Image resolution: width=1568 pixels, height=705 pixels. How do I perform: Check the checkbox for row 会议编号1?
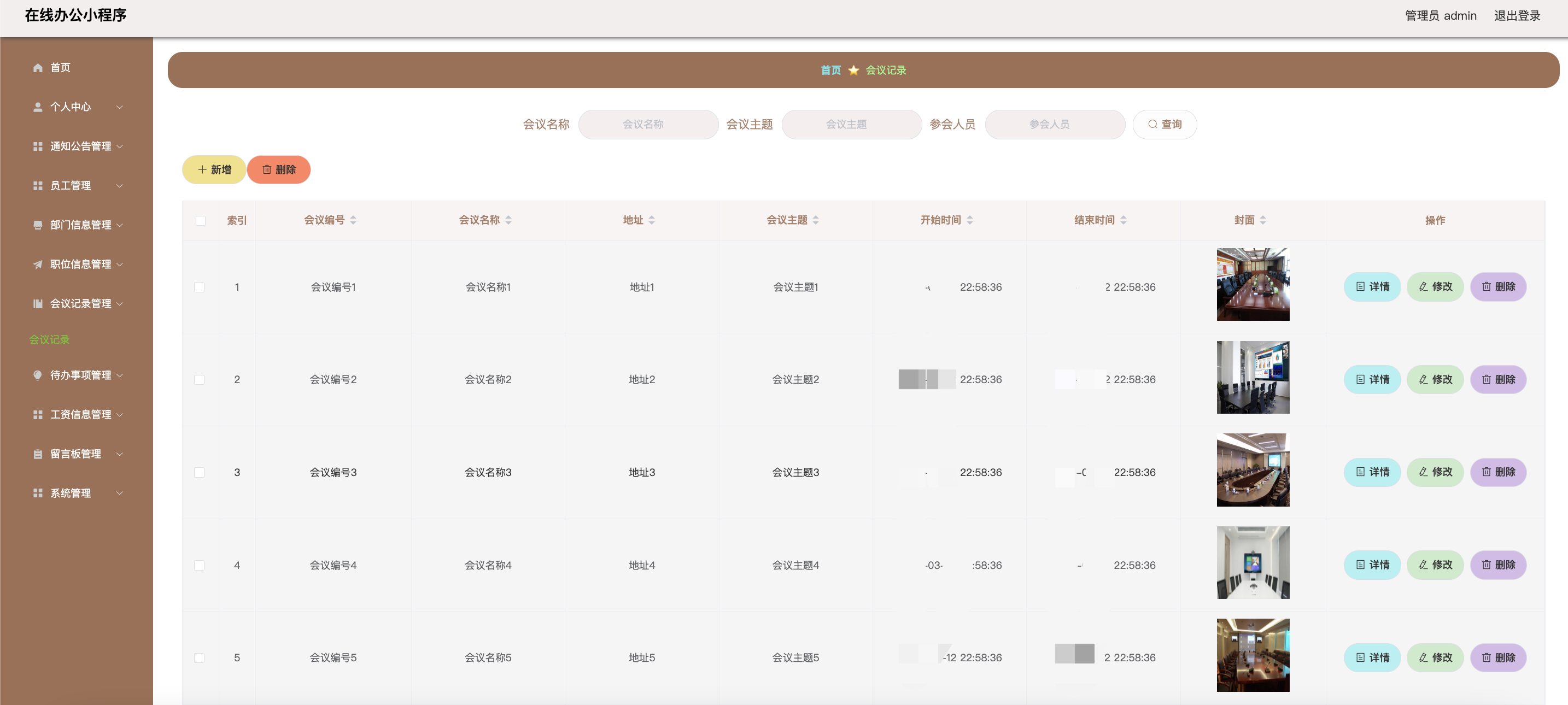click(x=199, y=287)
